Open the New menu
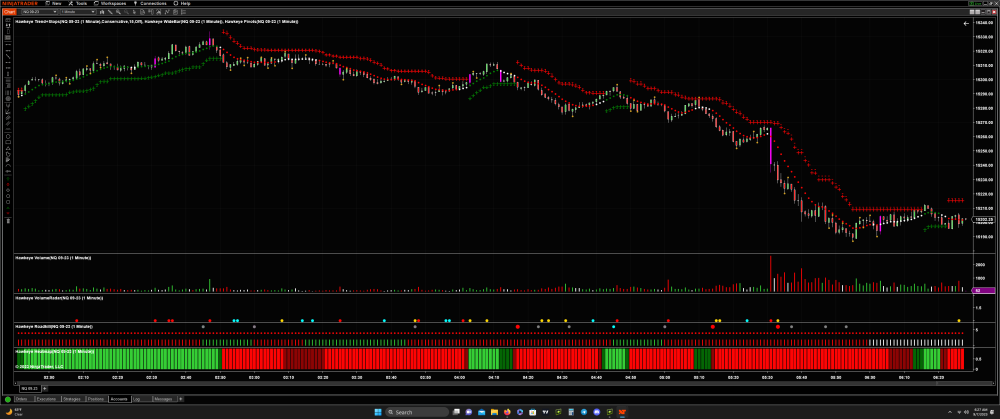This screenshot has height=419, width=1000. (x=56, y=3)
